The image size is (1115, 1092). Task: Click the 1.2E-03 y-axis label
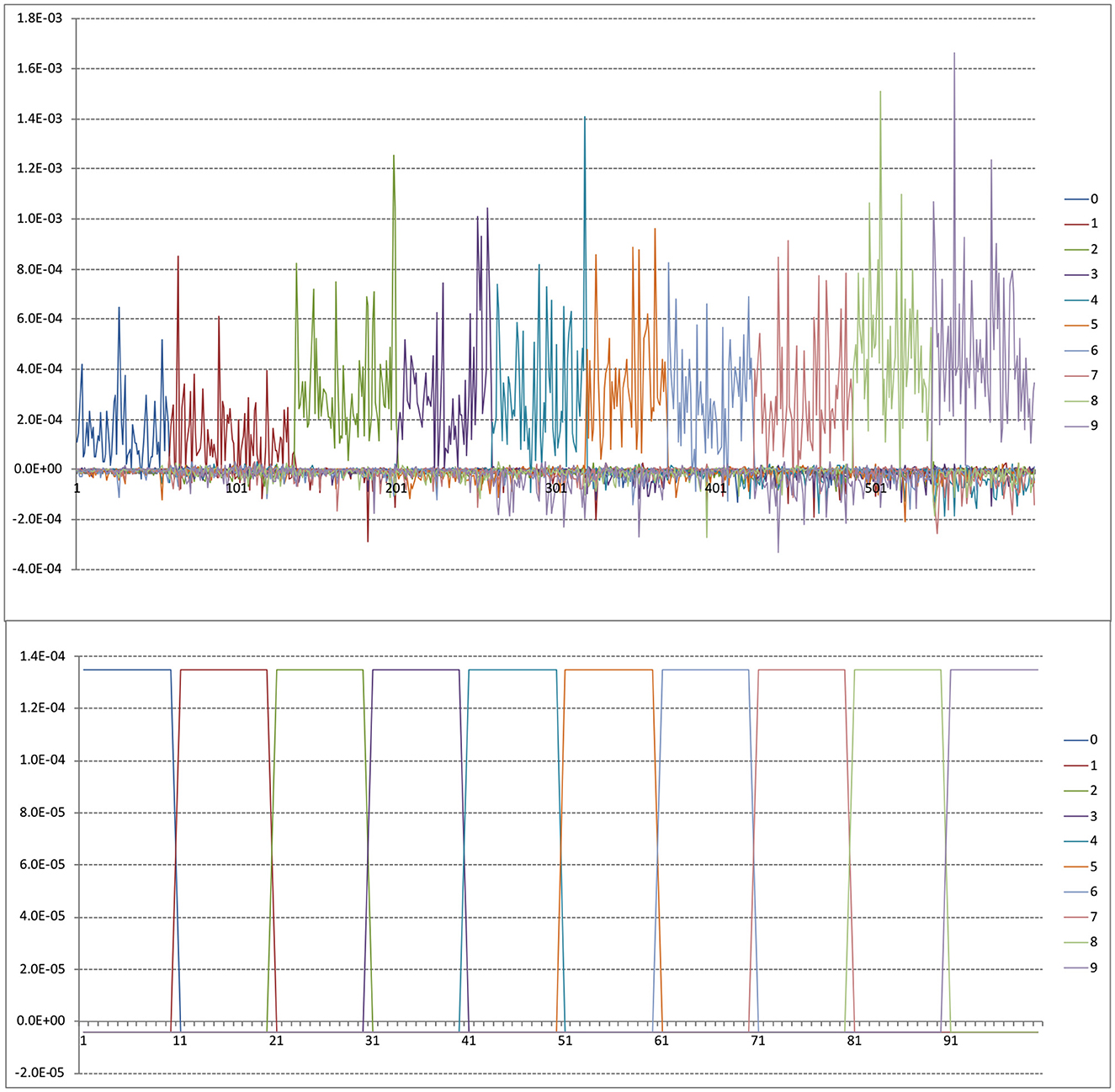[40, 168]
